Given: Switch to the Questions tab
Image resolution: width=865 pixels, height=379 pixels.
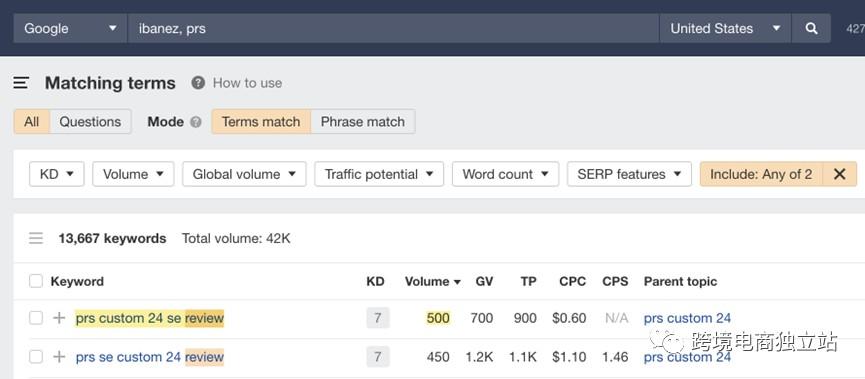Looking at the screenshot, I should pos(90,122).
